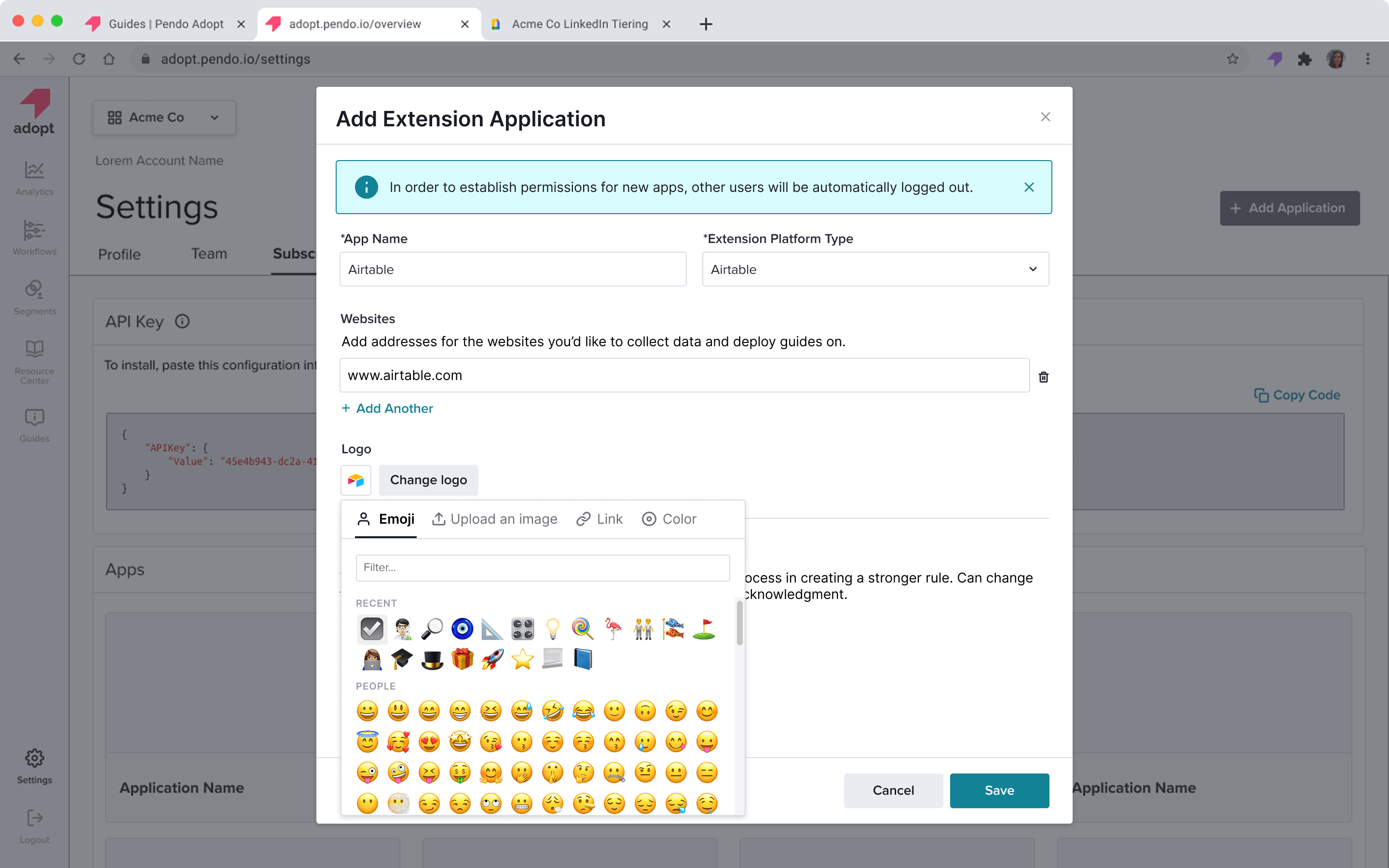Screen dimensions: 1389x868
Task: Pick the rocket emoji
Action: click(492, 659)
